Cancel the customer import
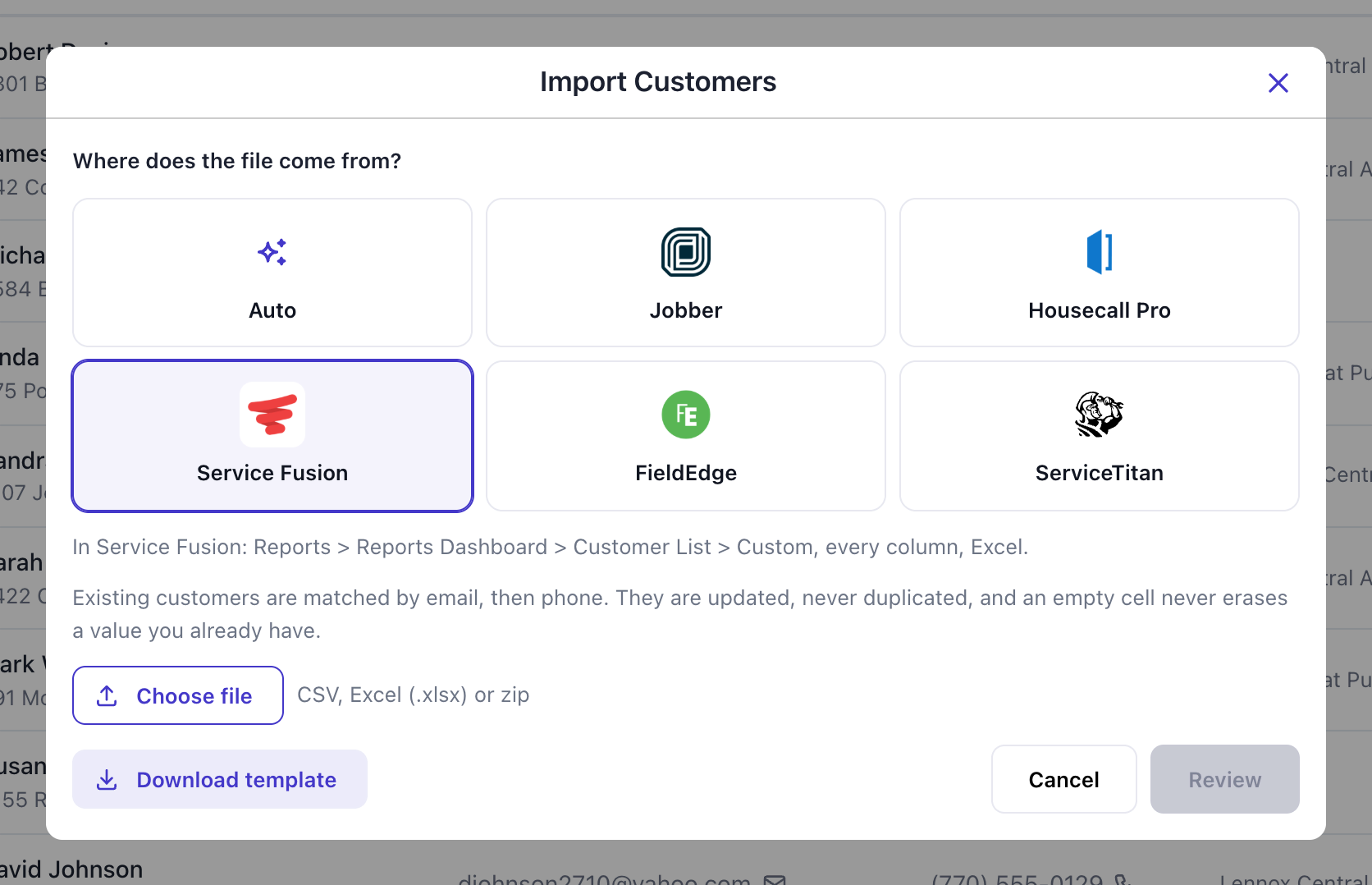Viewport: 1372px width, 885px height. [x=1063, y=779]
